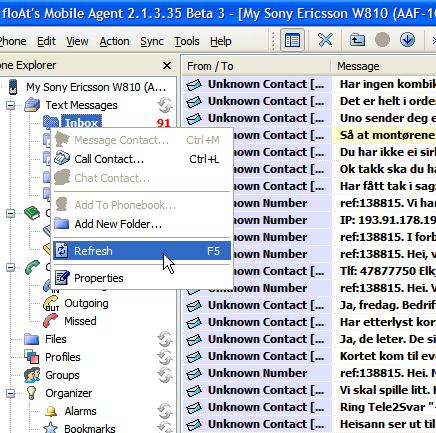Open the Action menu

[114, 41]
